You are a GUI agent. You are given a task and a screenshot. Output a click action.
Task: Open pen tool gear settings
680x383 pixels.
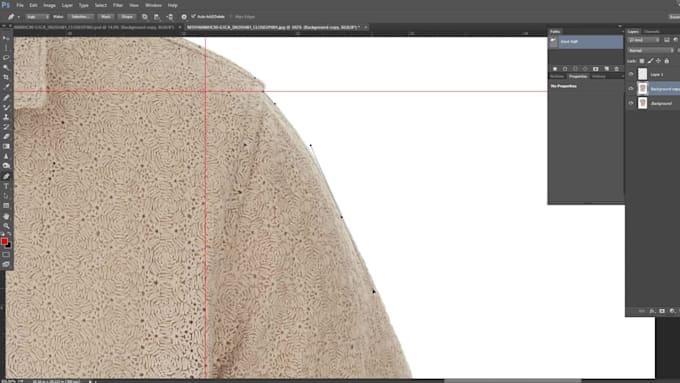click(x=184, y=17)
